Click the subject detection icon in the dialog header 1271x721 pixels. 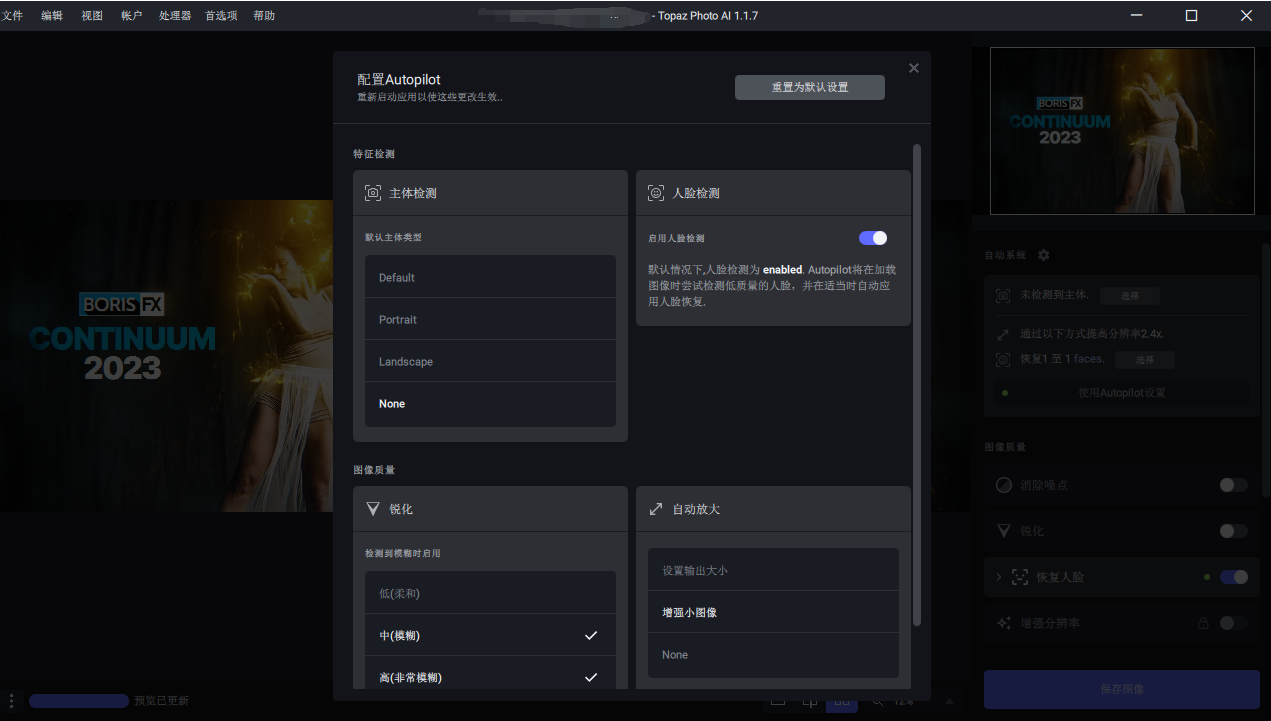[x=373, y=193]
